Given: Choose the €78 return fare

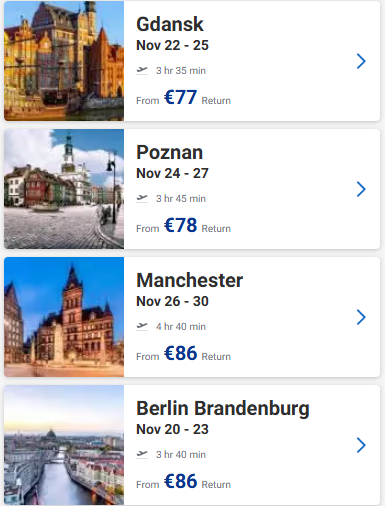Looking at the screenshot, I should (180, 225).
